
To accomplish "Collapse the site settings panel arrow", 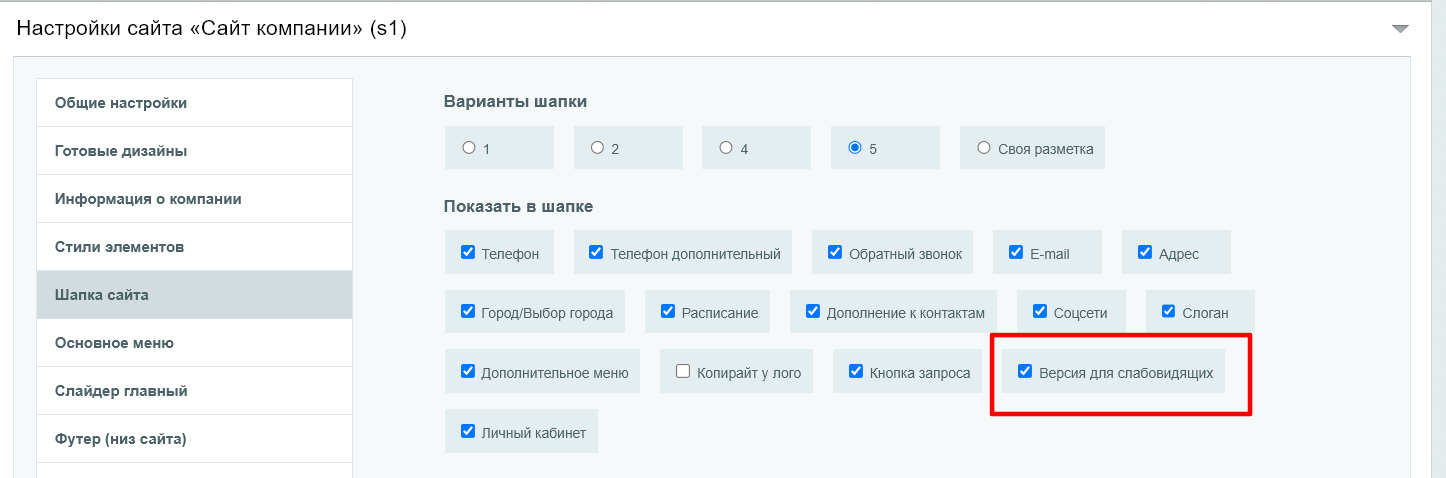I will click(x=1400, y=29).
